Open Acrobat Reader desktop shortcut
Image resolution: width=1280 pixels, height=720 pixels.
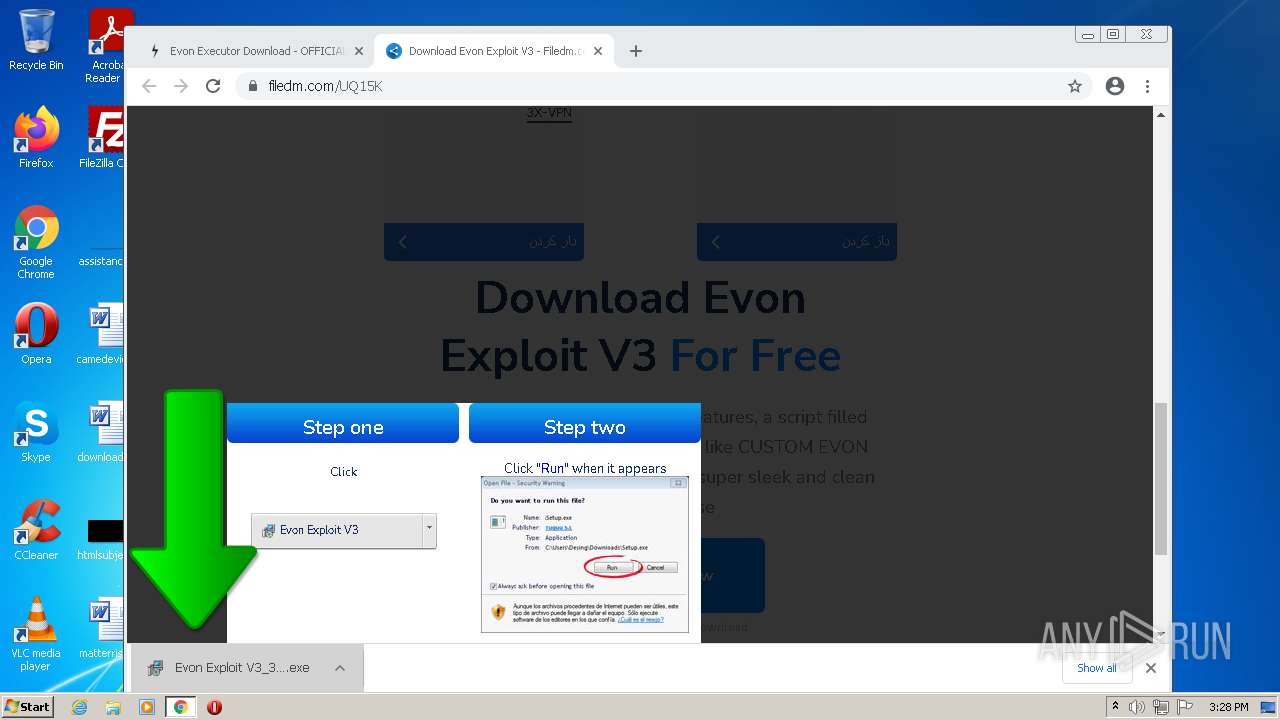tap(106, 46)
